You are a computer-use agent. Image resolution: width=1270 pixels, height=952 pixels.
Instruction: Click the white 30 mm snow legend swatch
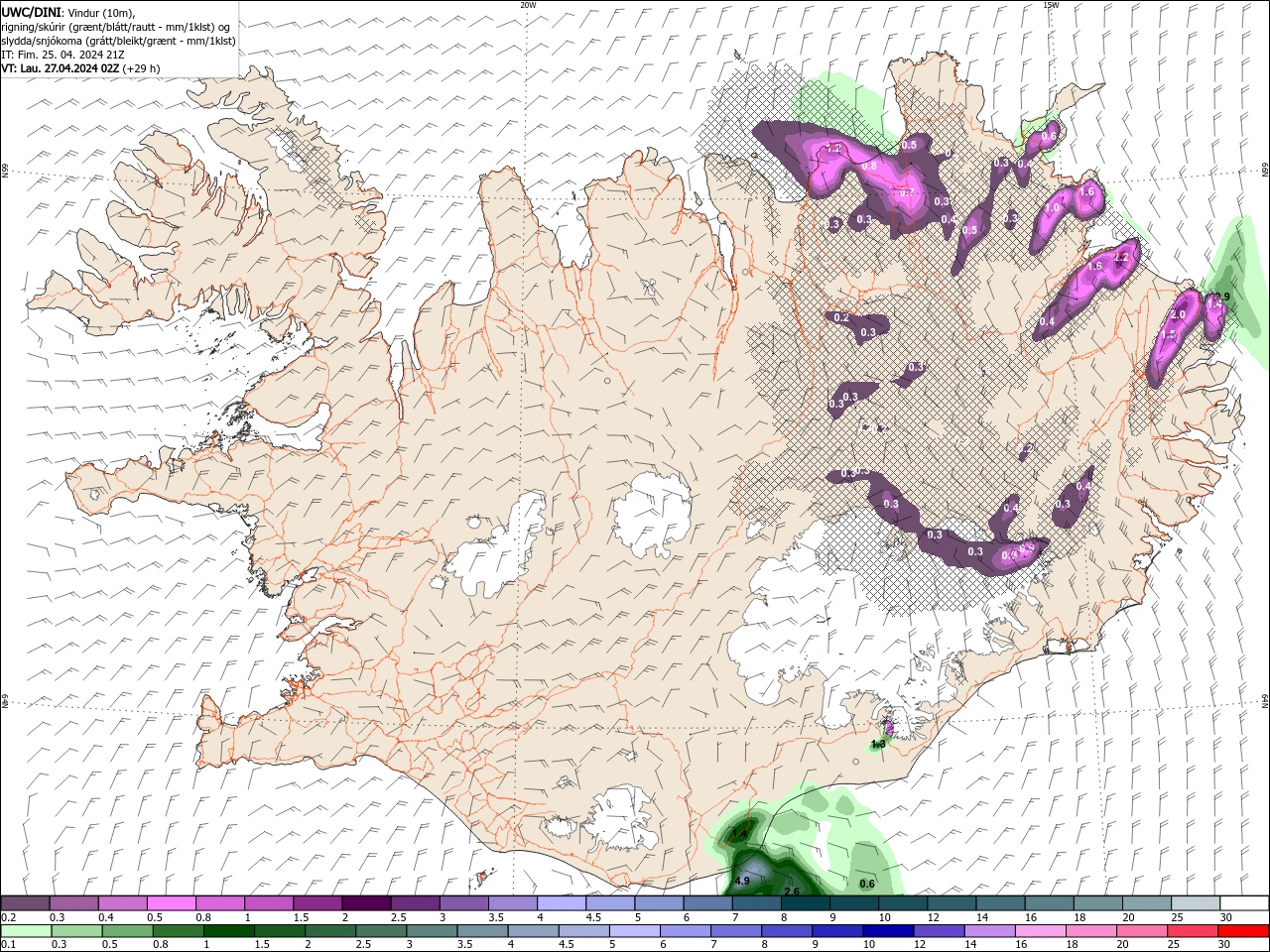click(x=1244, y=903)
